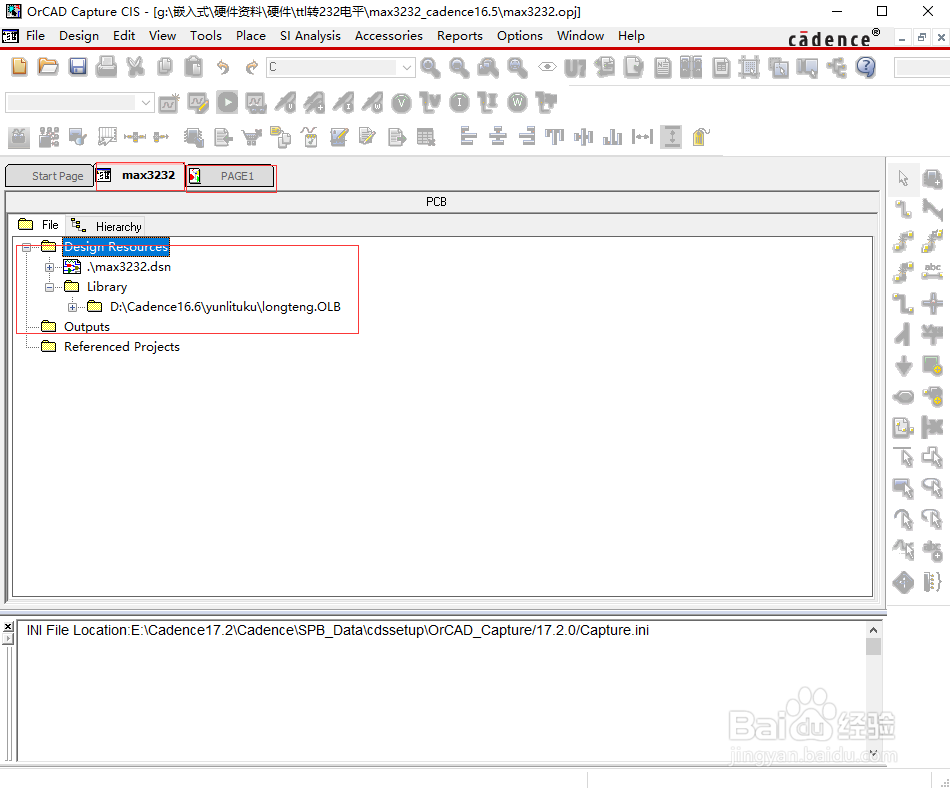Paste using the clipboard icon
This screenshot has height=788, width=950.
193,67
